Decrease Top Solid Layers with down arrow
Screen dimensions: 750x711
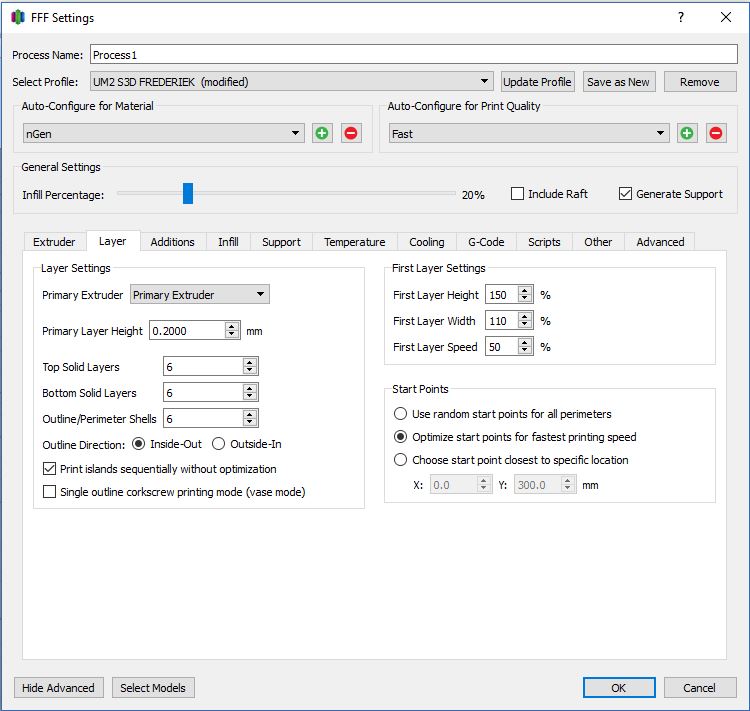(x=250, y=372)
